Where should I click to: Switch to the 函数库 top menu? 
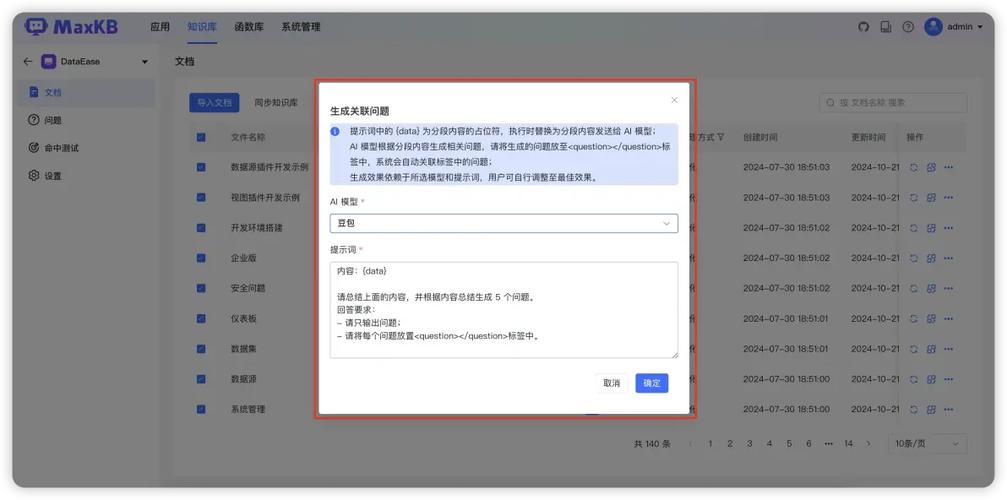pyautogui.click(x=249, y=27)
